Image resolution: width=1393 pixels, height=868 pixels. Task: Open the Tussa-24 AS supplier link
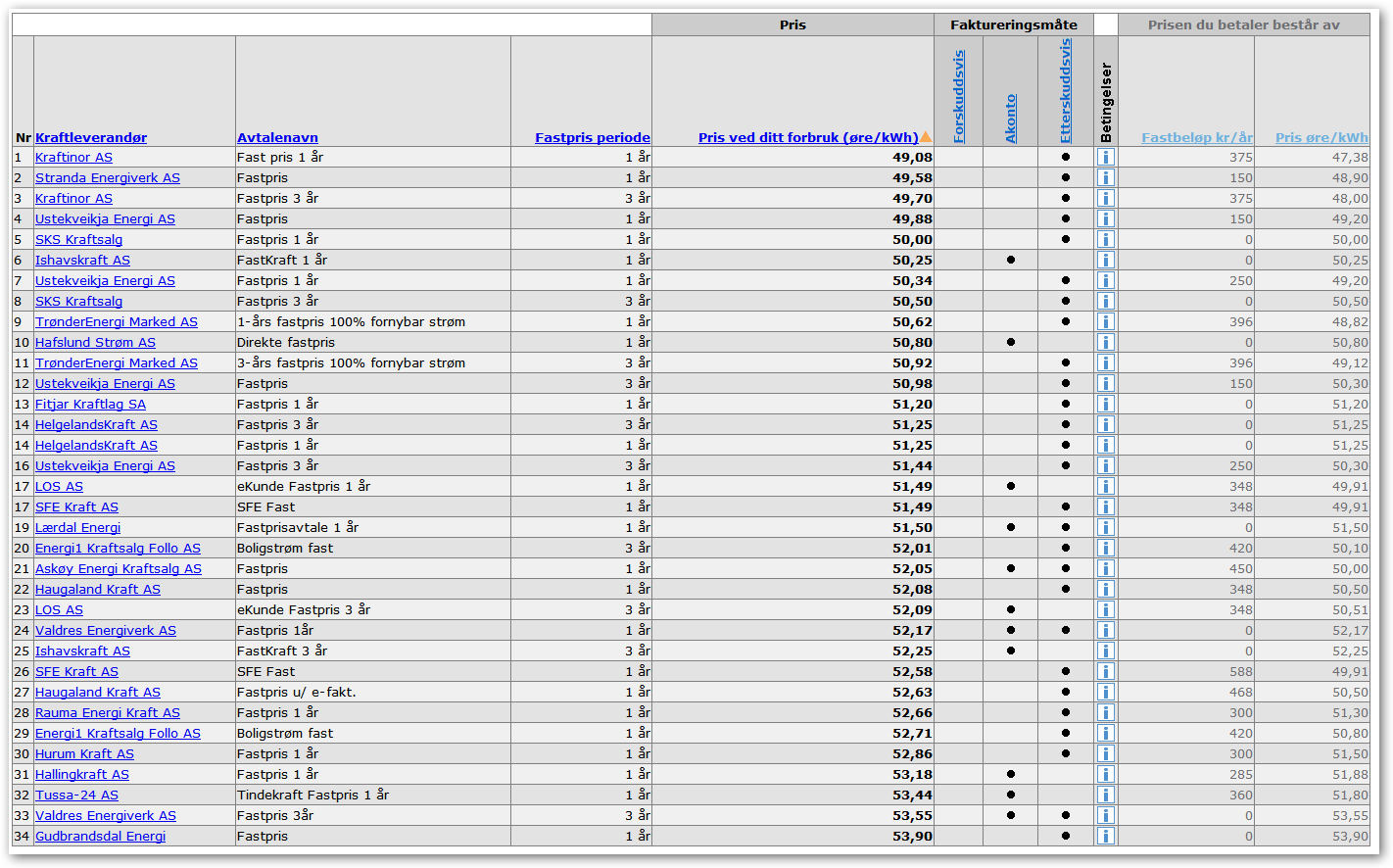click(76, 795)
